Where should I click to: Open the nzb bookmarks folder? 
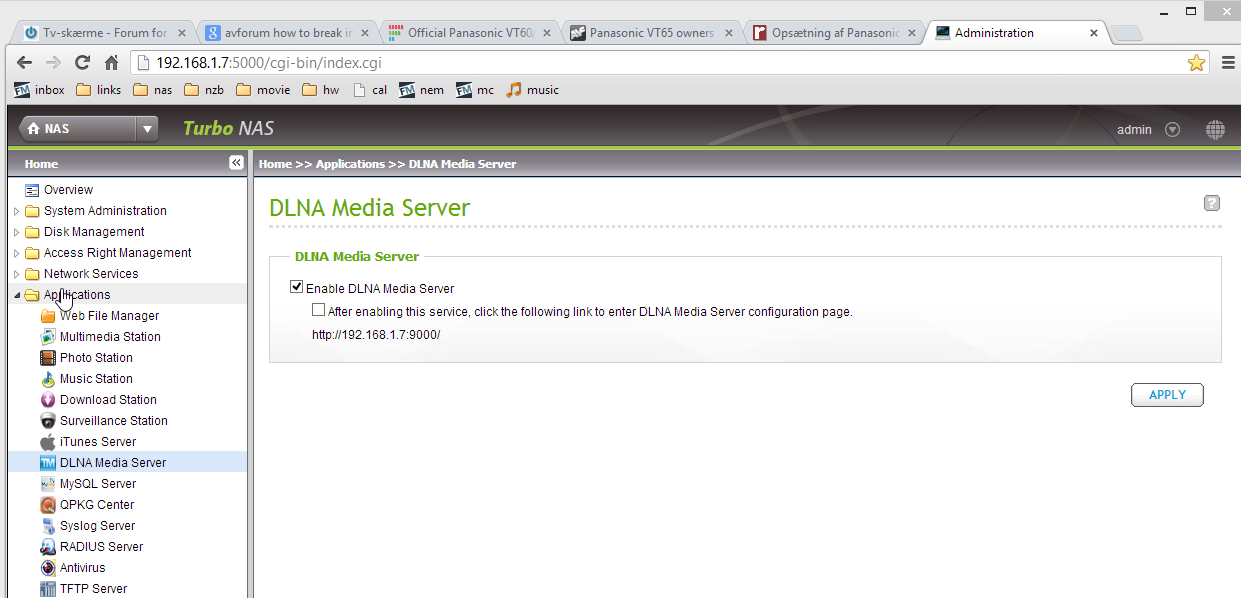click(205, 90)
